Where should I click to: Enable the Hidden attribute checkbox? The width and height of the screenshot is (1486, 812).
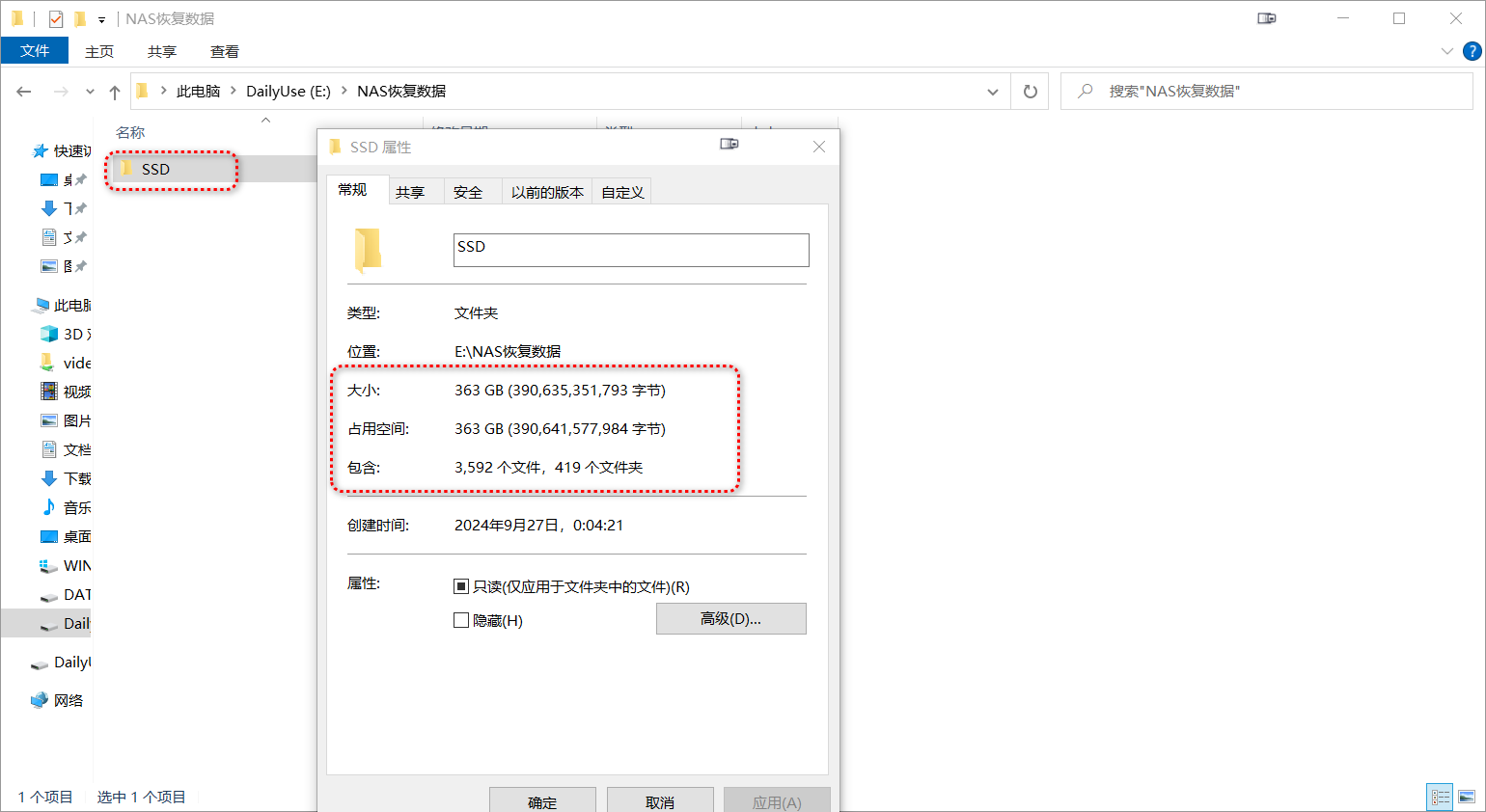[x=461, y=620]
